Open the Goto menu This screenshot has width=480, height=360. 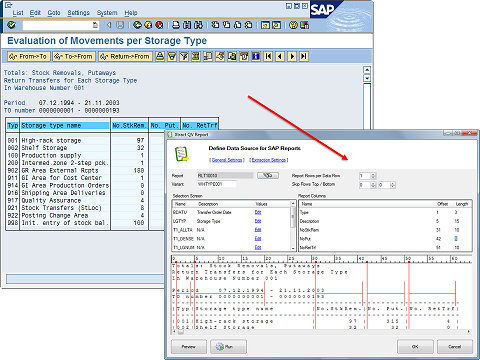click(54, 13)
